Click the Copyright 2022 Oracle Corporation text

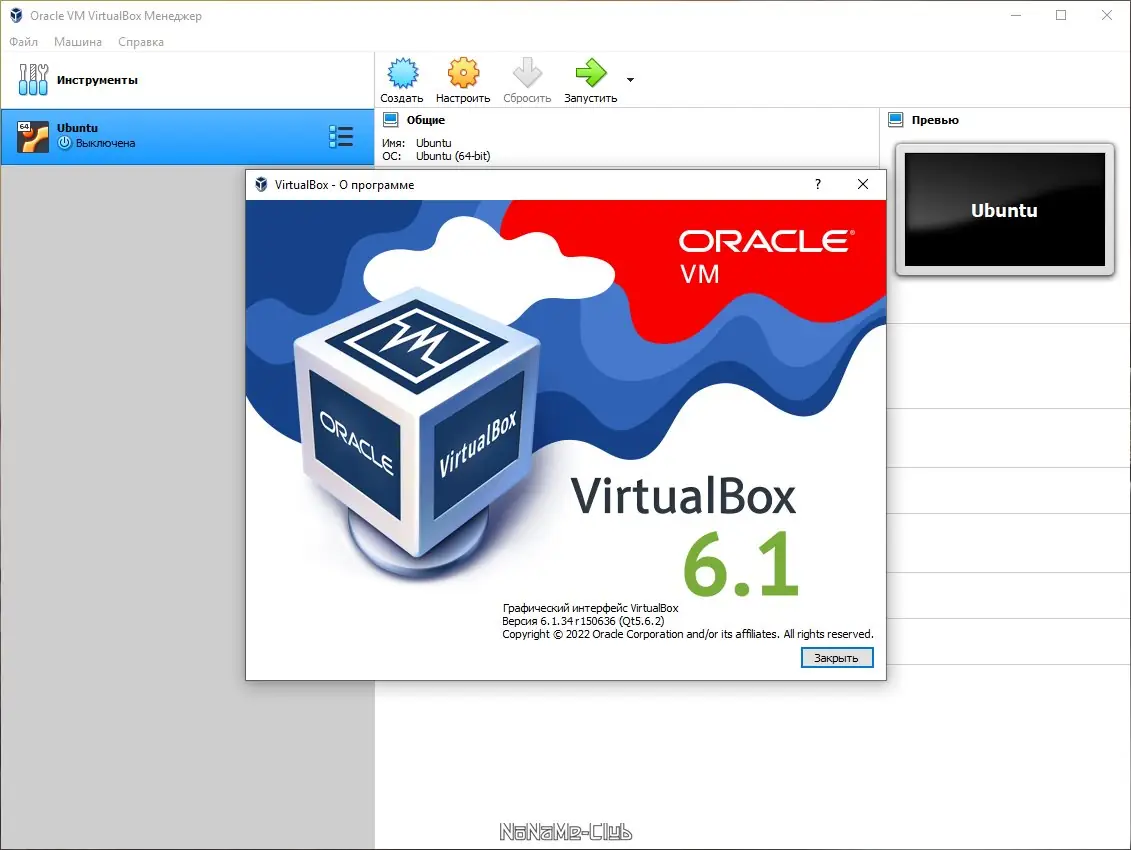click(687, 634)
